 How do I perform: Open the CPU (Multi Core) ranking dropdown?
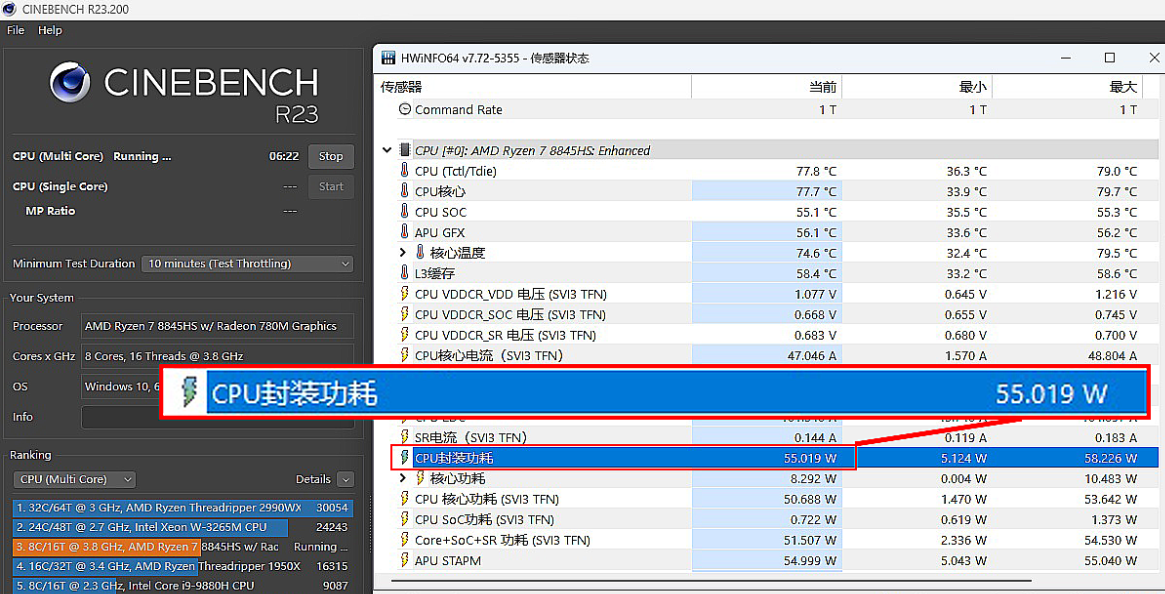[77, 480]
